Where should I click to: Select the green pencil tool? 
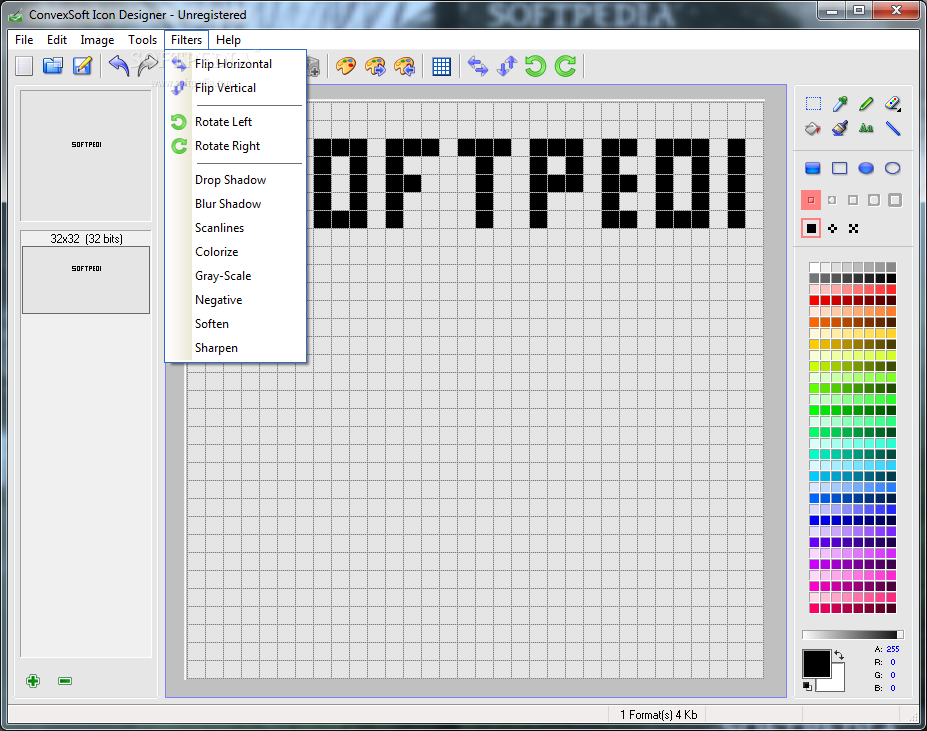866,104
